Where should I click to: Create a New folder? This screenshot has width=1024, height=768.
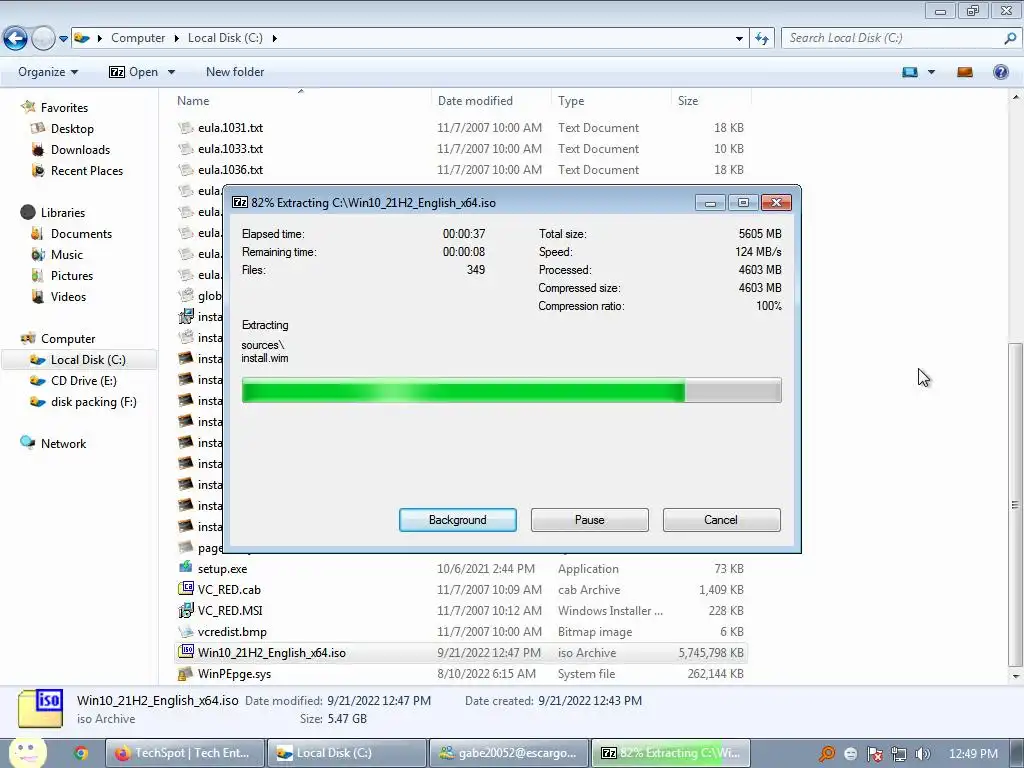[235, 72]
